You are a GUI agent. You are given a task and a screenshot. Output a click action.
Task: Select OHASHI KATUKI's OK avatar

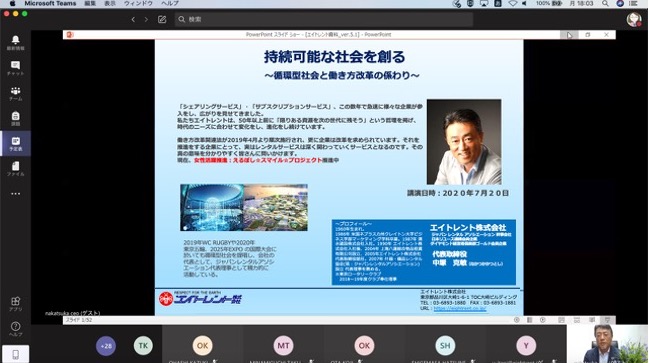click(202, 346)
